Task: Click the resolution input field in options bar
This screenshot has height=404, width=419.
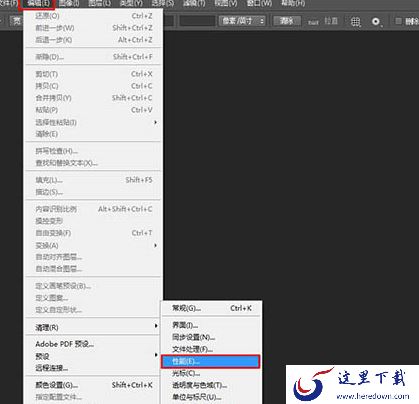Action: 197,21
